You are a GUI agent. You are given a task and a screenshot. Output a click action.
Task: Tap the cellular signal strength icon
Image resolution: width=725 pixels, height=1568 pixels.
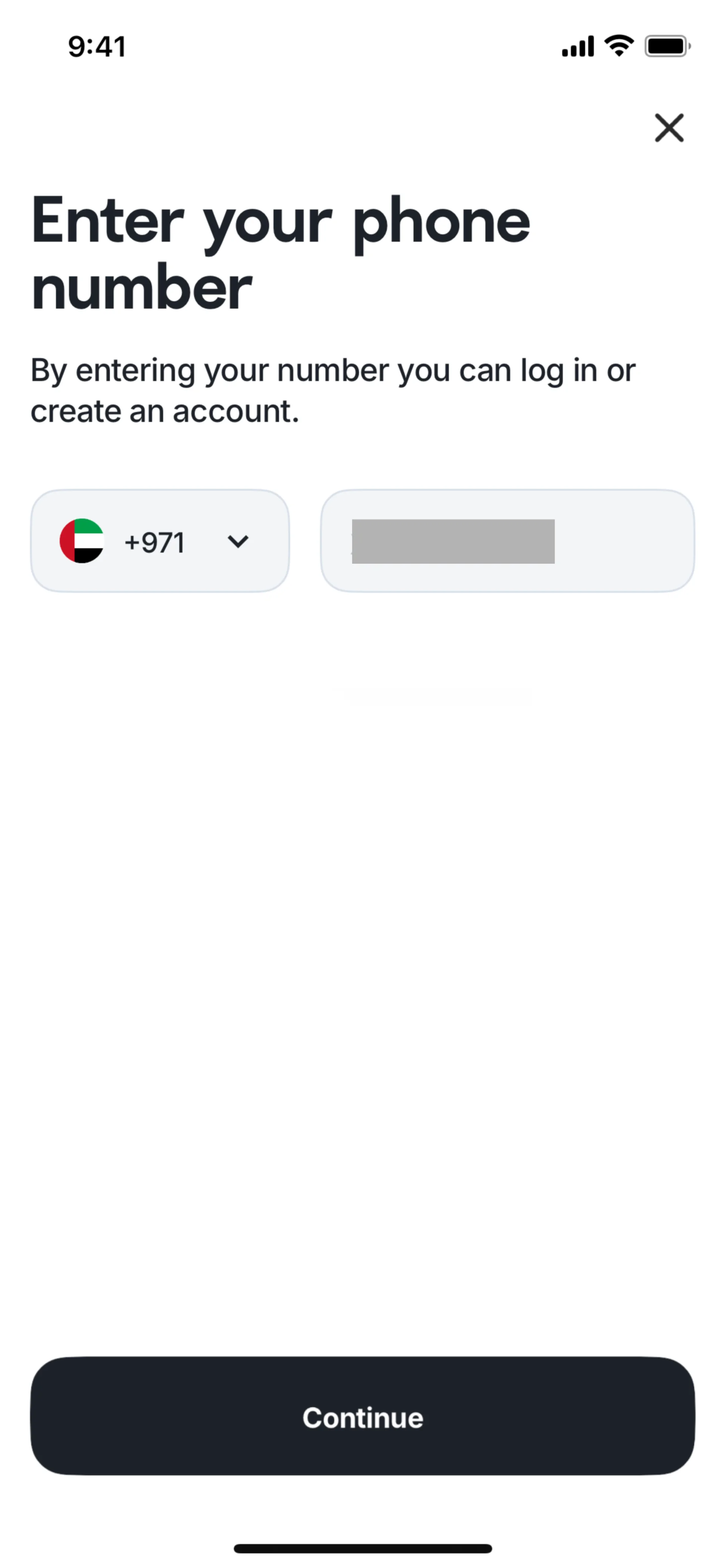coord(577,46)
